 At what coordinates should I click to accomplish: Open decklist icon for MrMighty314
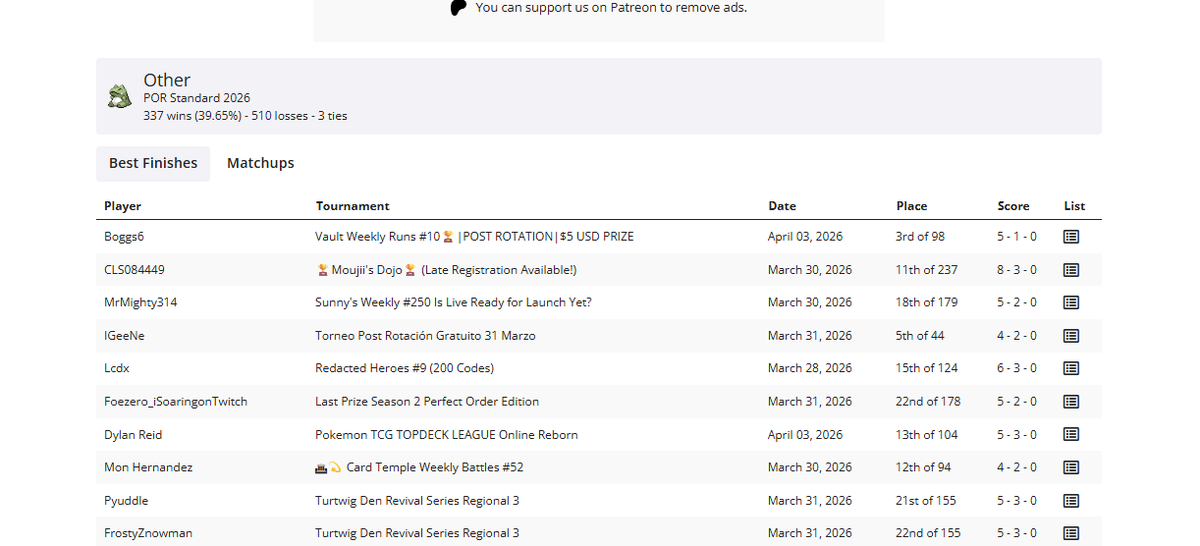tap(1071, 302)
